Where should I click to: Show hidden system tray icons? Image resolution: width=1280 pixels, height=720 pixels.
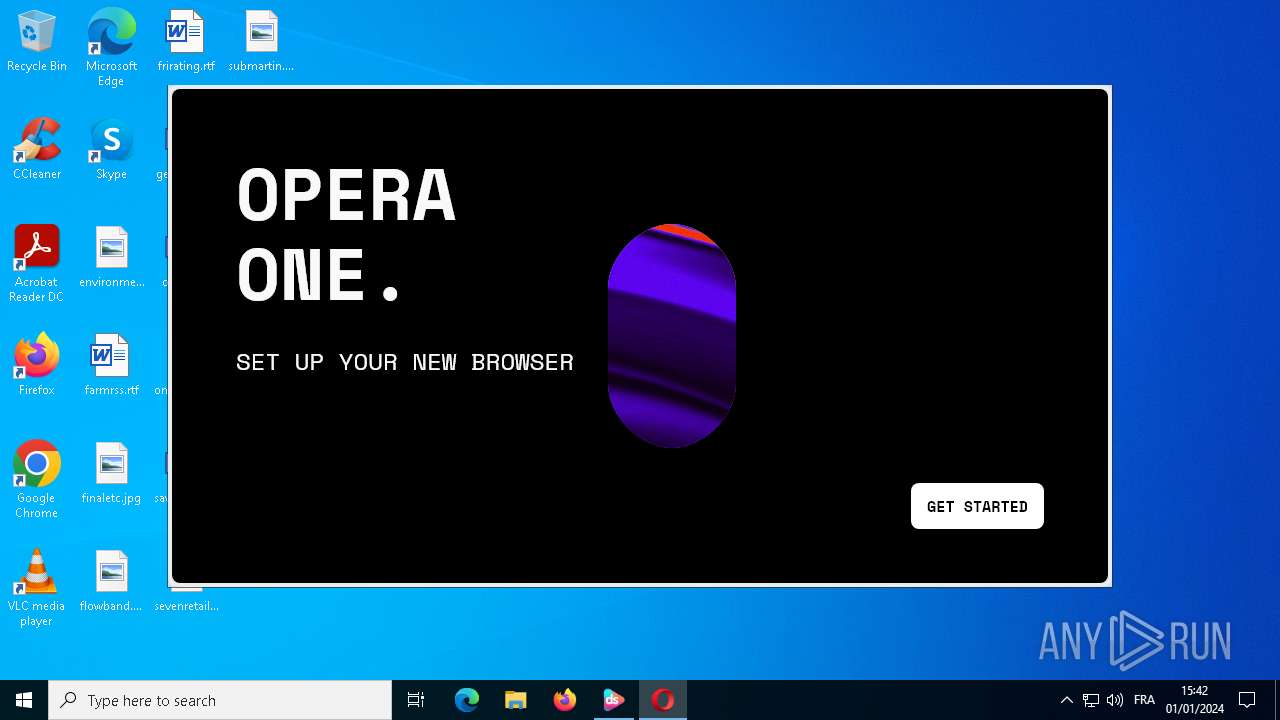pos(1066,700)
